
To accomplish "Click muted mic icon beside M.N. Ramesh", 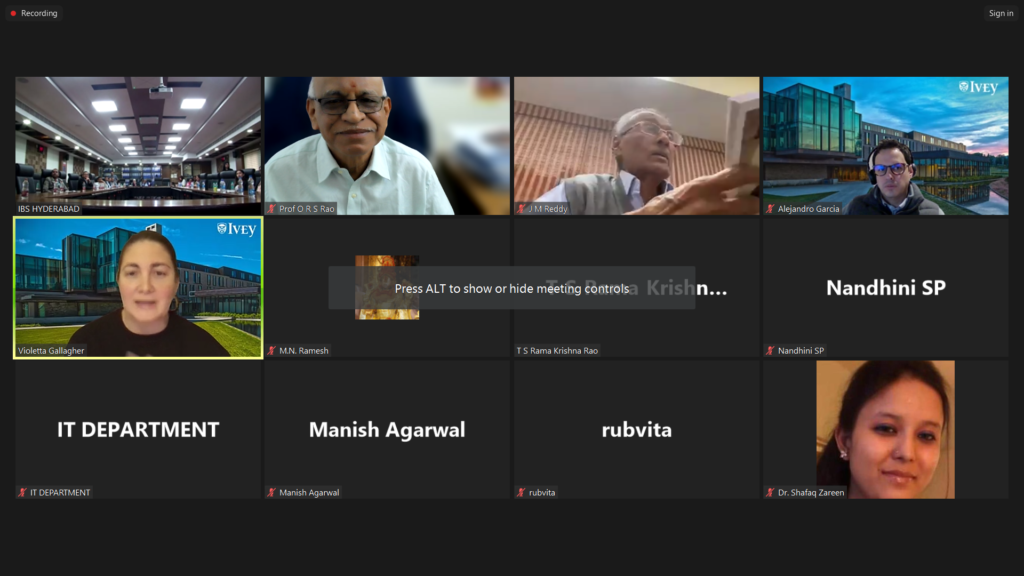I will [271, 351].
